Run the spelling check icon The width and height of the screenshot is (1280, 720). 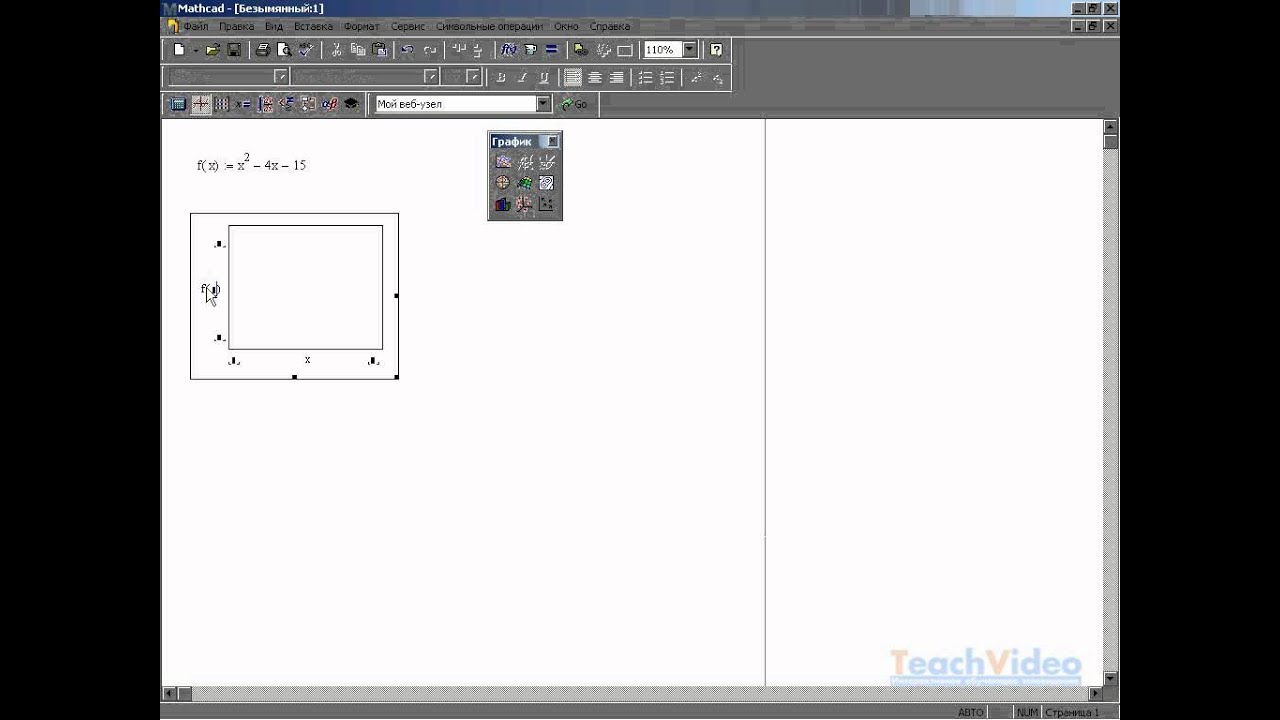(305, 49)
